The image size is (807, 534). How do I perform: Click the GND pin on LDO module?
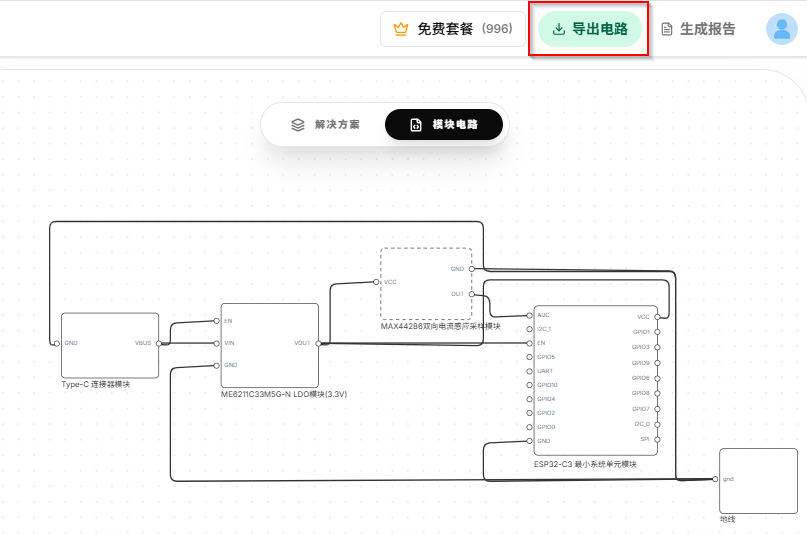coord(217,366)
